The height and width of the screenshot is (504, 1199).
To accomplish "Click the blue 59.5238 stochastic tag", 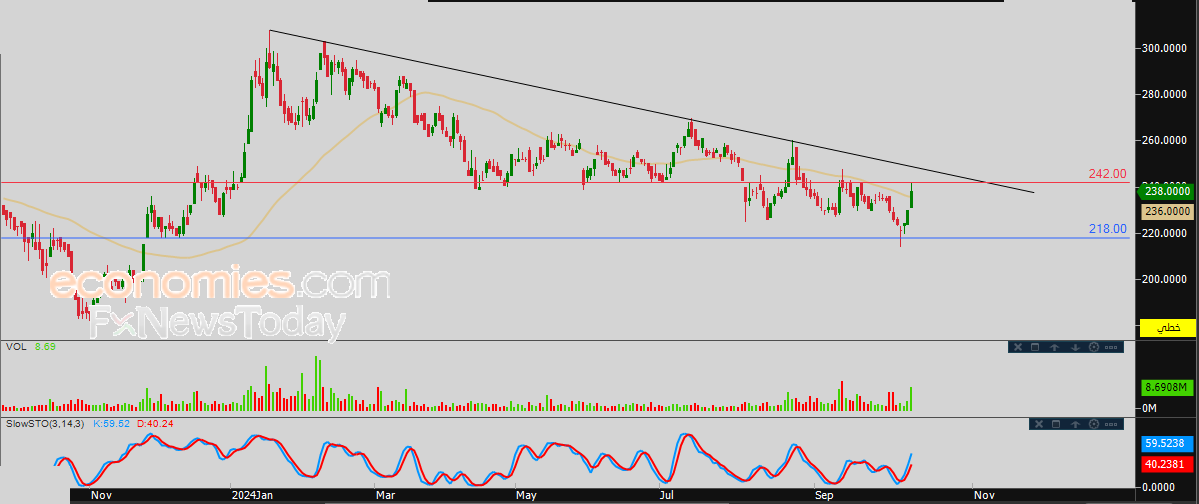I will (1168, 443).
